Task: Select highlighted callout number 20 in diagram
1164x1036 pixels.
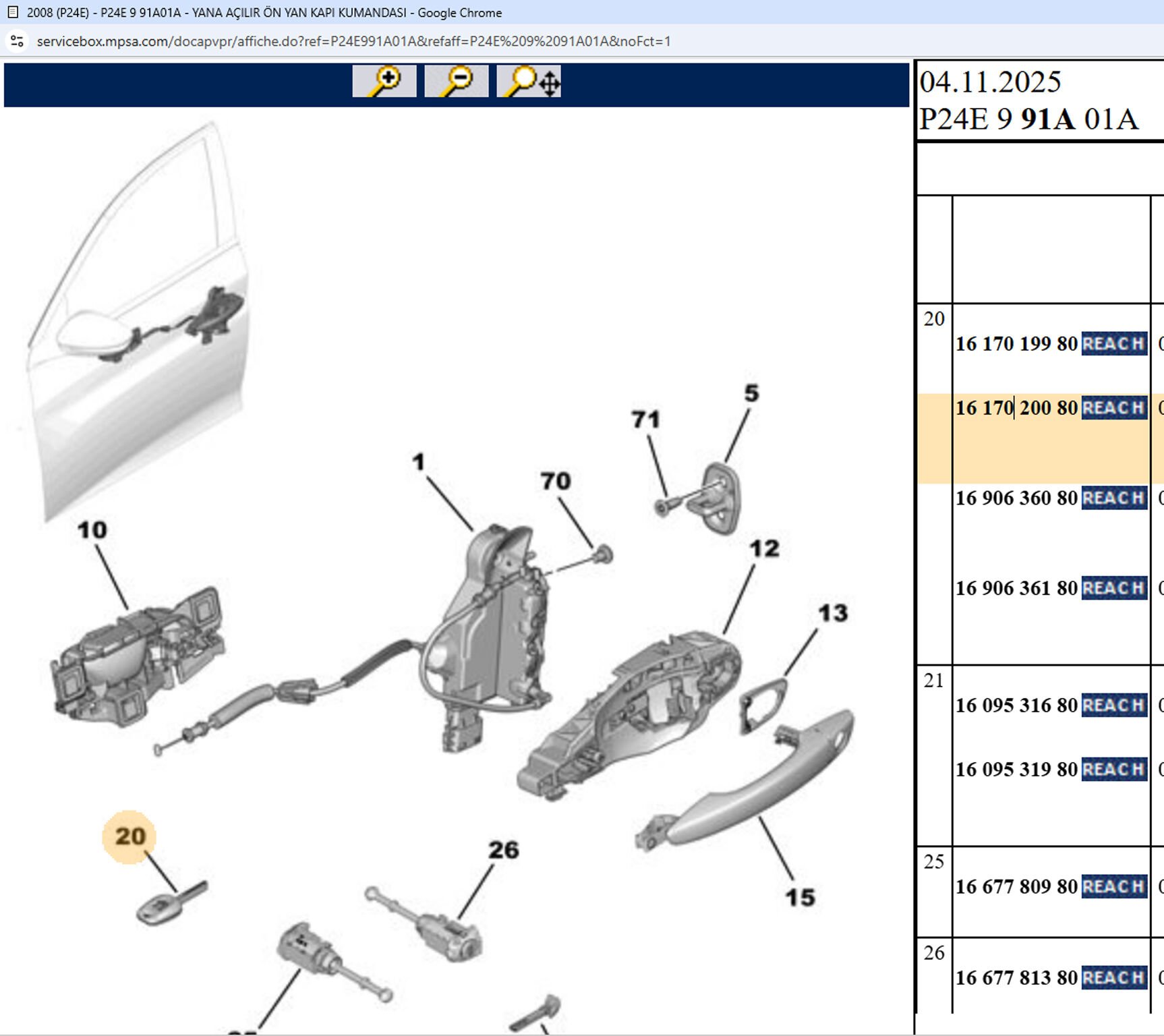Action: pos(129,836)
